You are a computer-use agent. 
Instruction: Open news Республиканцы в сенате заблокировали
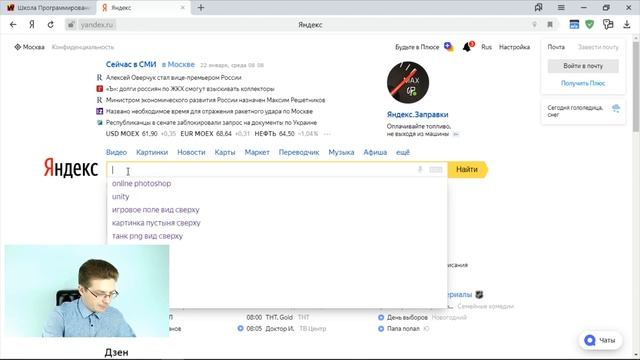[211, 122]
